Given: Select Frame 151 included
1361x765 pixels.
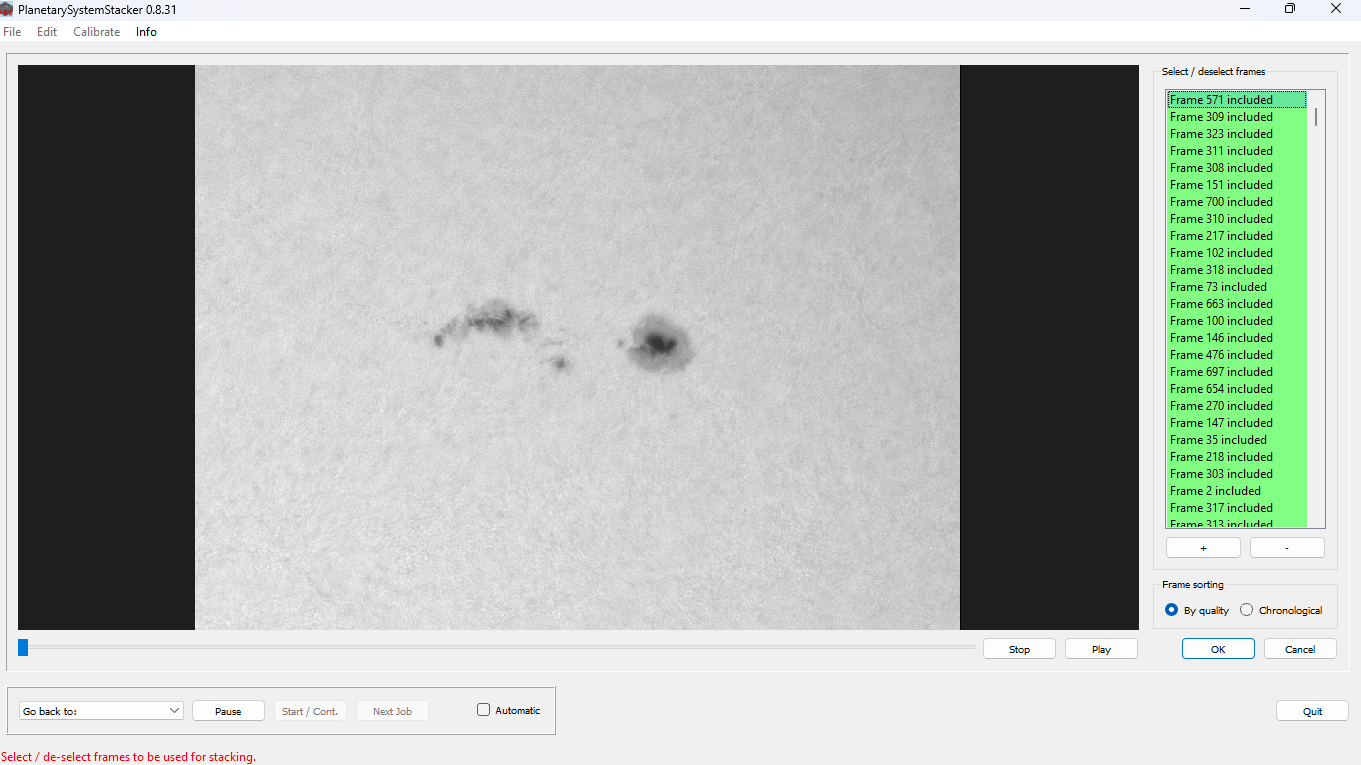Looking at the screenshot, I should pos(1237,185).
